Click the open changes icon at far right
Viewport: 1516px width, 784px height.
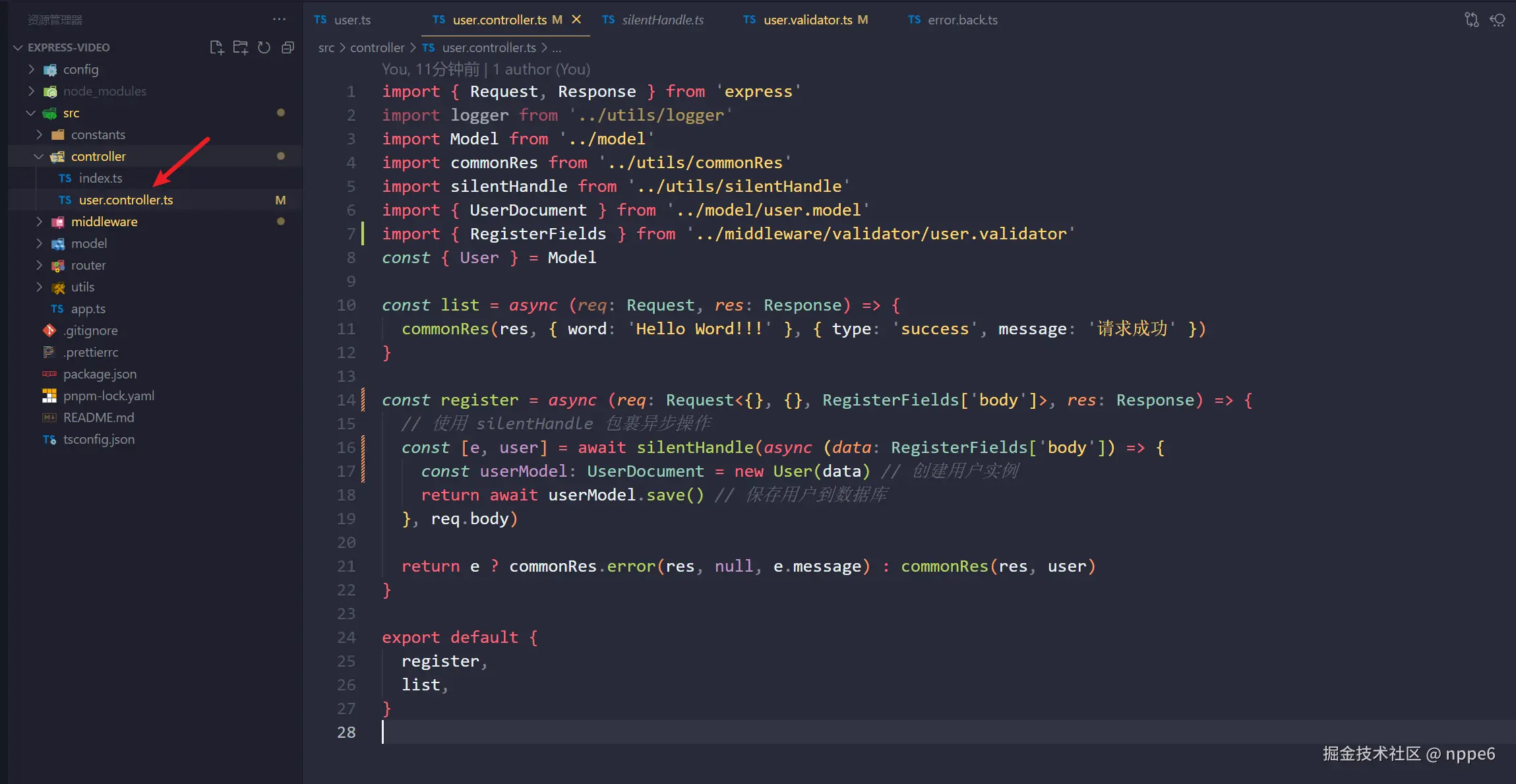(1498, 20)
